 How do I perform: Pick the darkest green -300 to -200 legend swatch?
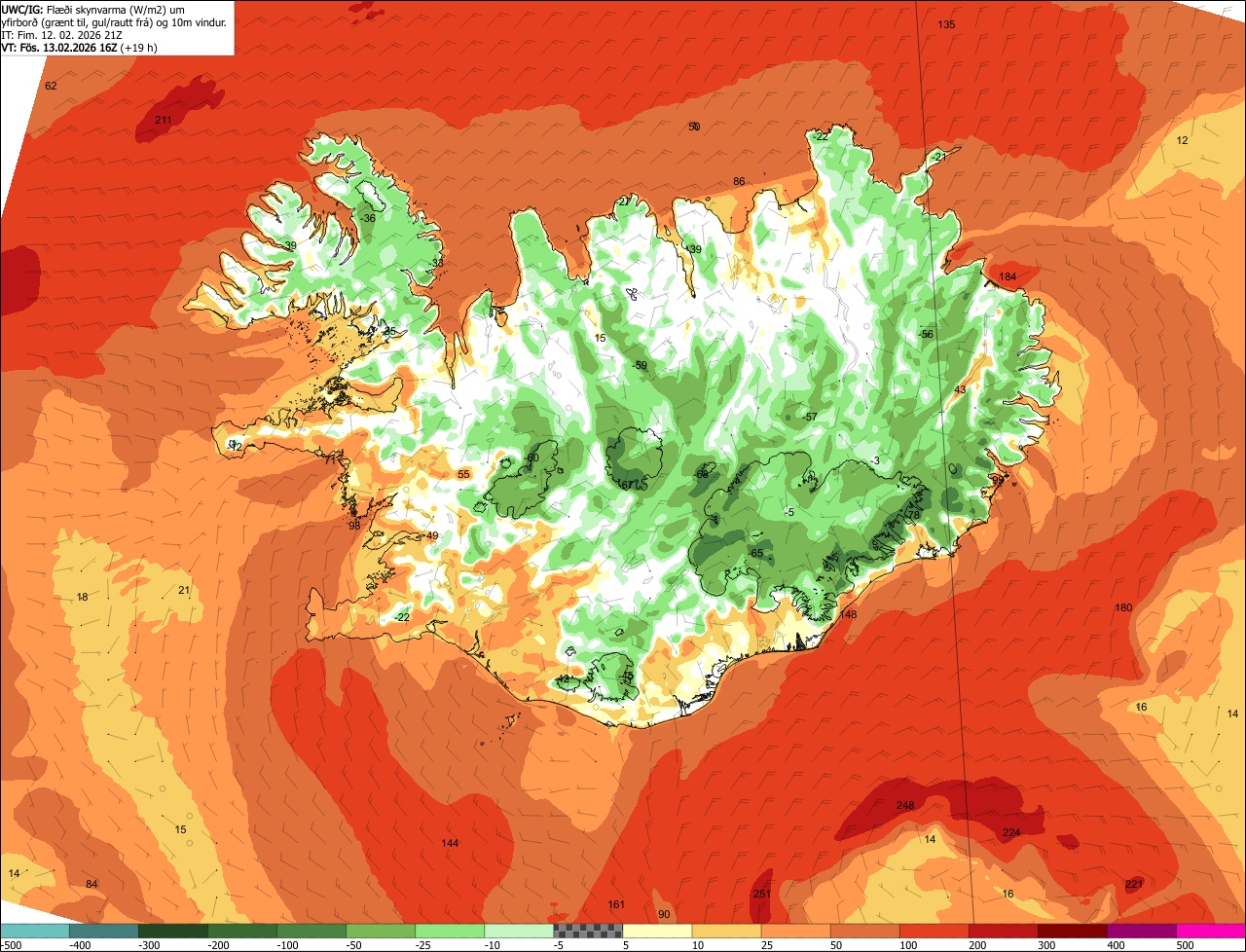tap(173, 932)
